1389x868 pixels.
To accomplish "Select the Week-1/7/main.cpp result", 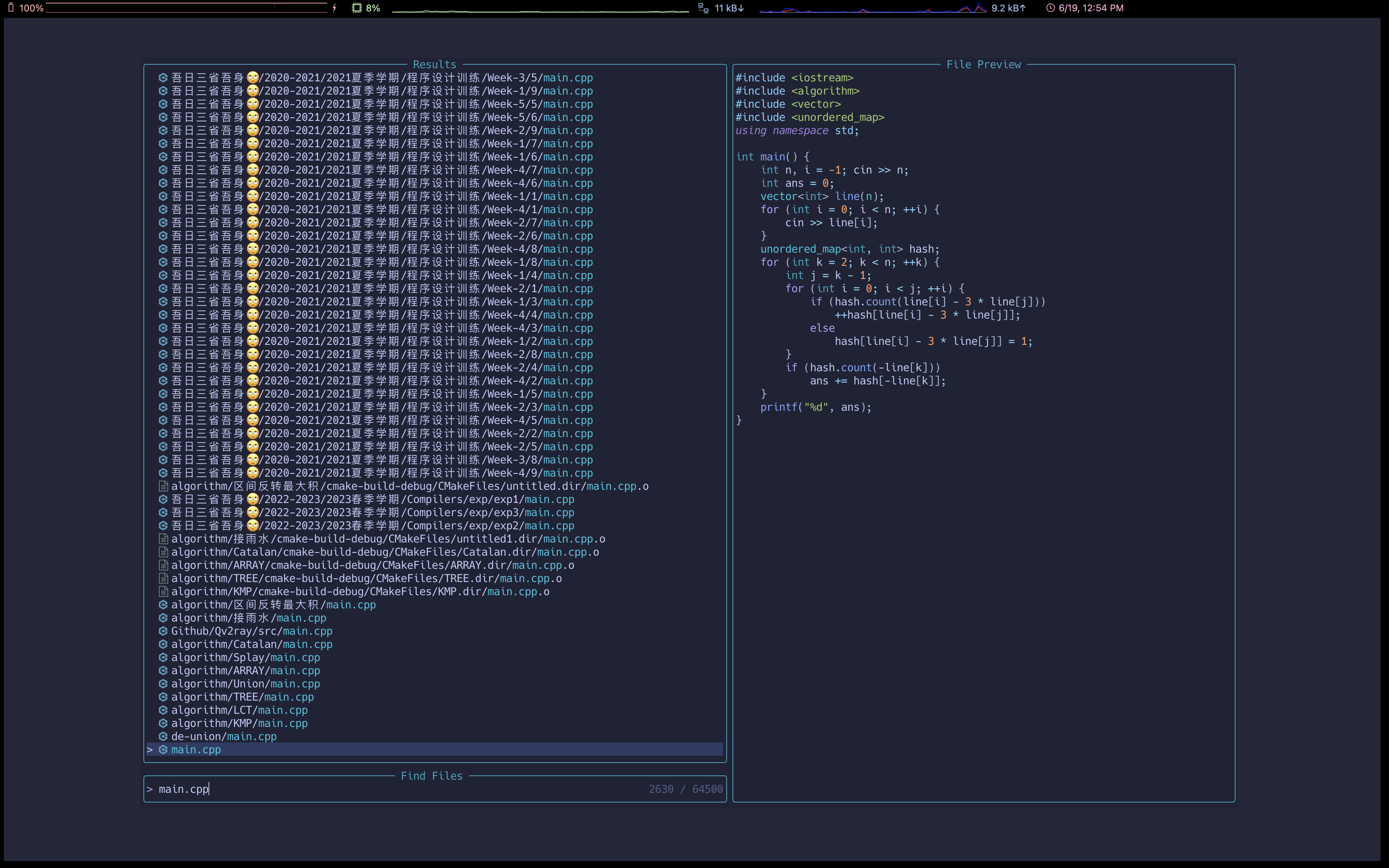I will 435,143.
